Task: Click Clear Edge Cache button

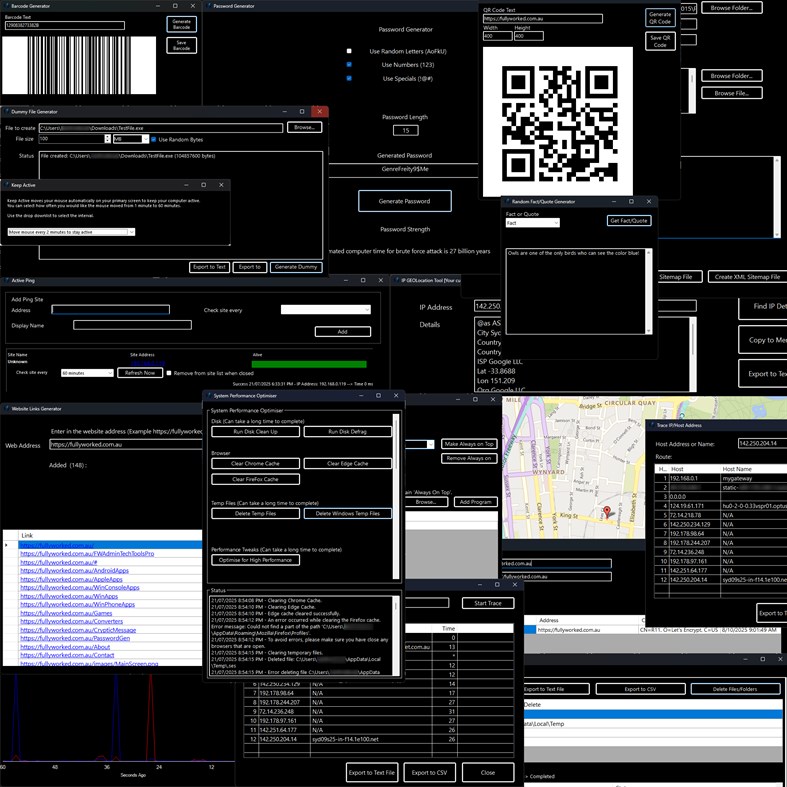Action: click(347, 464)
